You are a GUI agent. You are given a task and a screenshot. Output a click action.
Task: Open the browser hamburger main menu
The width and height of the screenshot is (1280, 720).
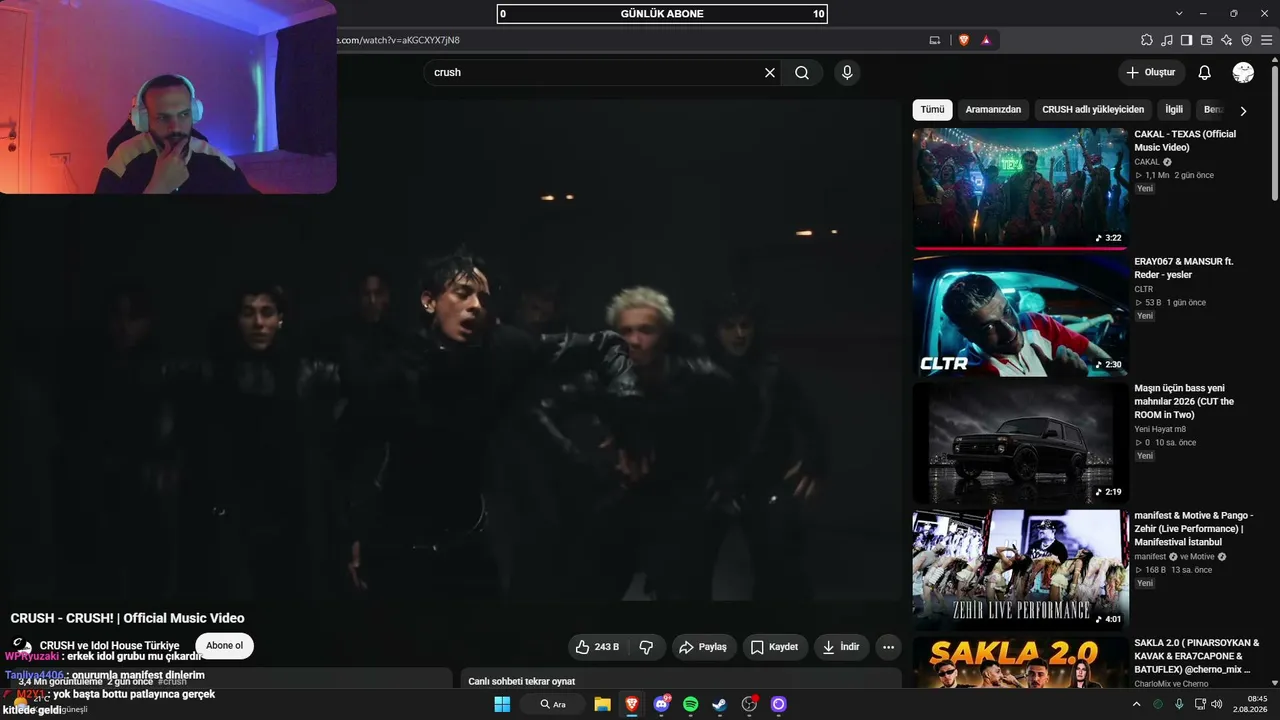(1266, 40)
